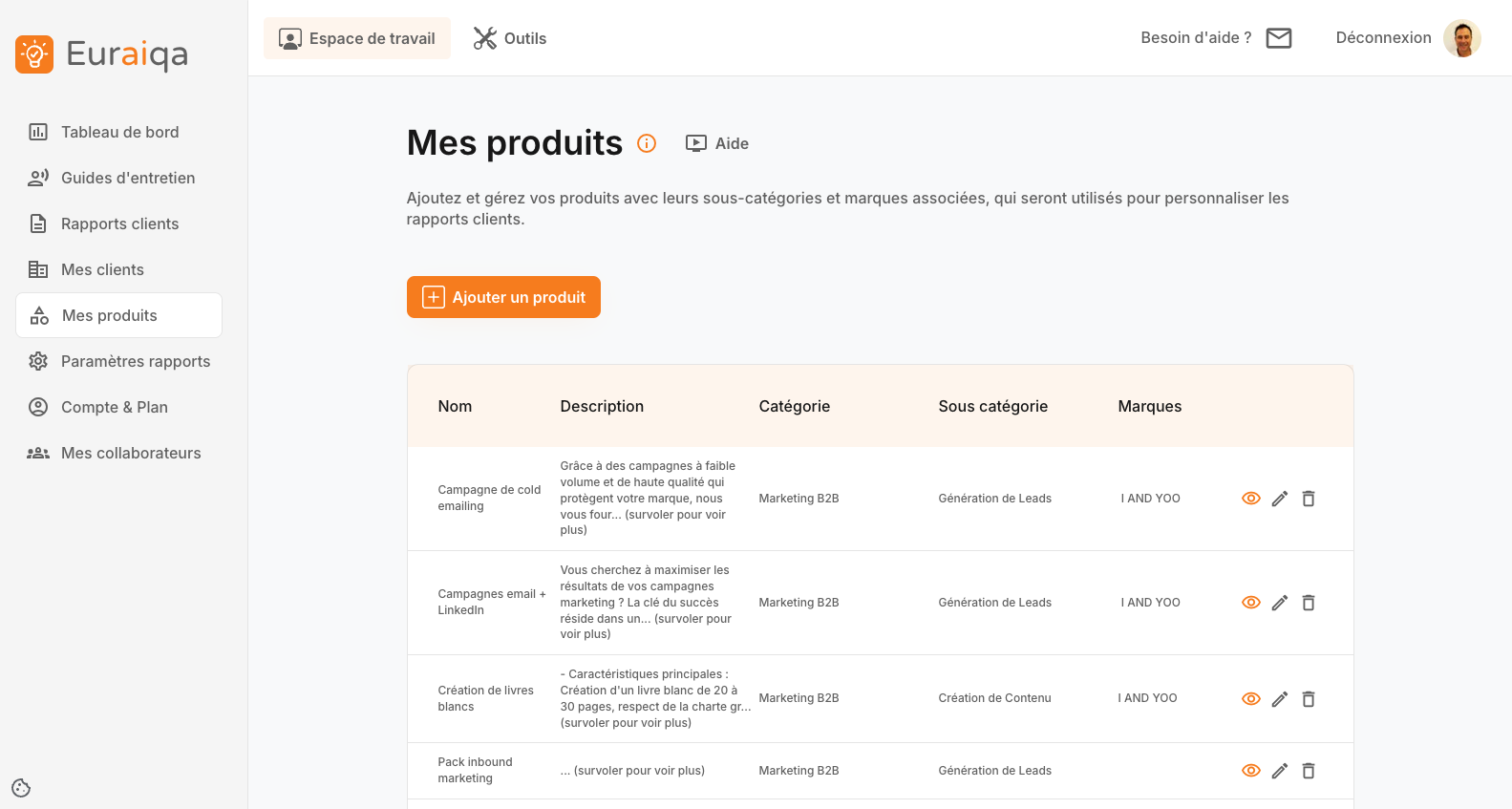
Task: Click the user profile avatar
Action: click(x=1461, y=38)
